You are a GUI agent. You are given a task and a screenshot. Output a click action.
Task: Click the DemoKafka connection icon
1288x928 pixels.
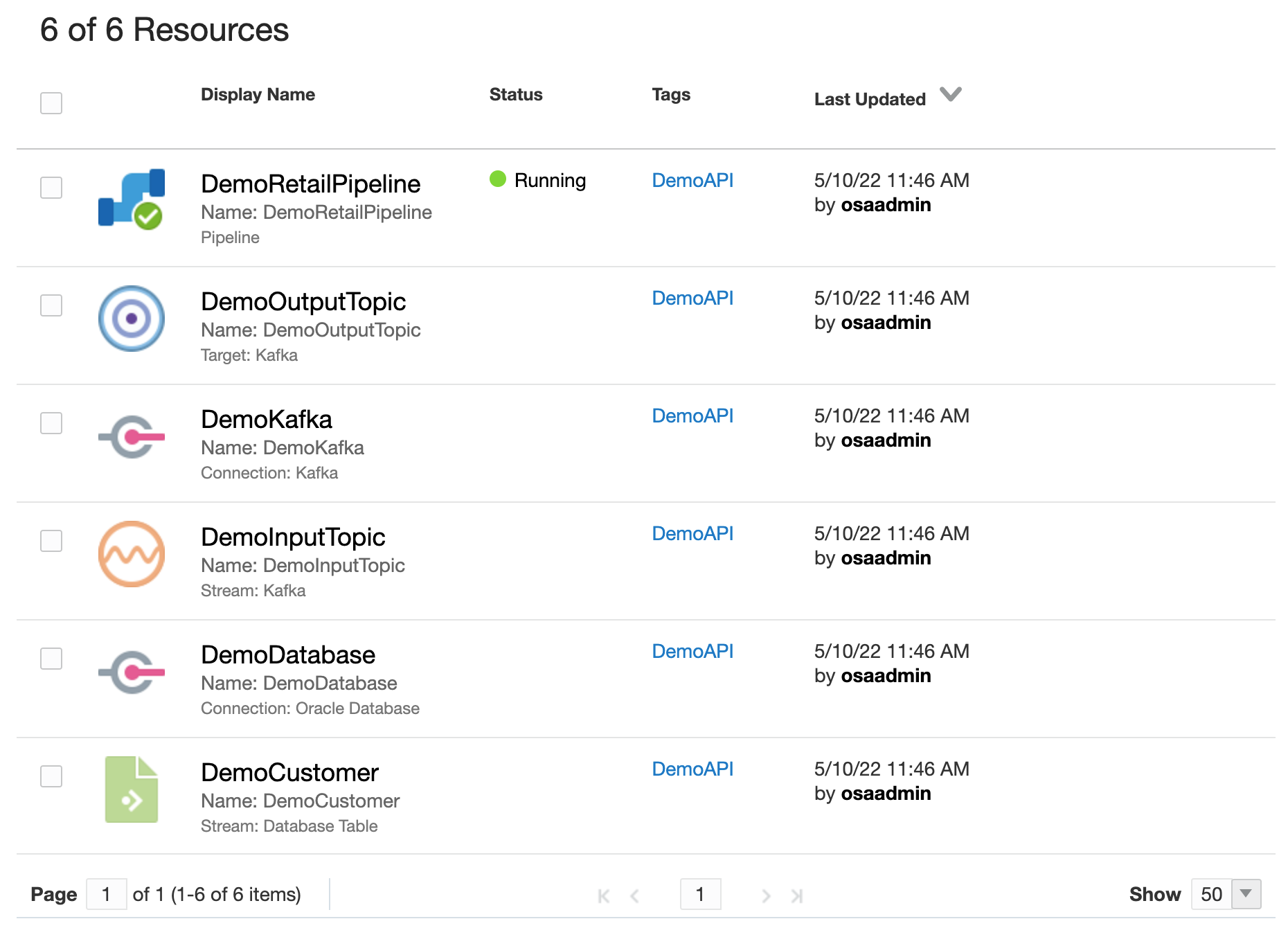[132, 436]
